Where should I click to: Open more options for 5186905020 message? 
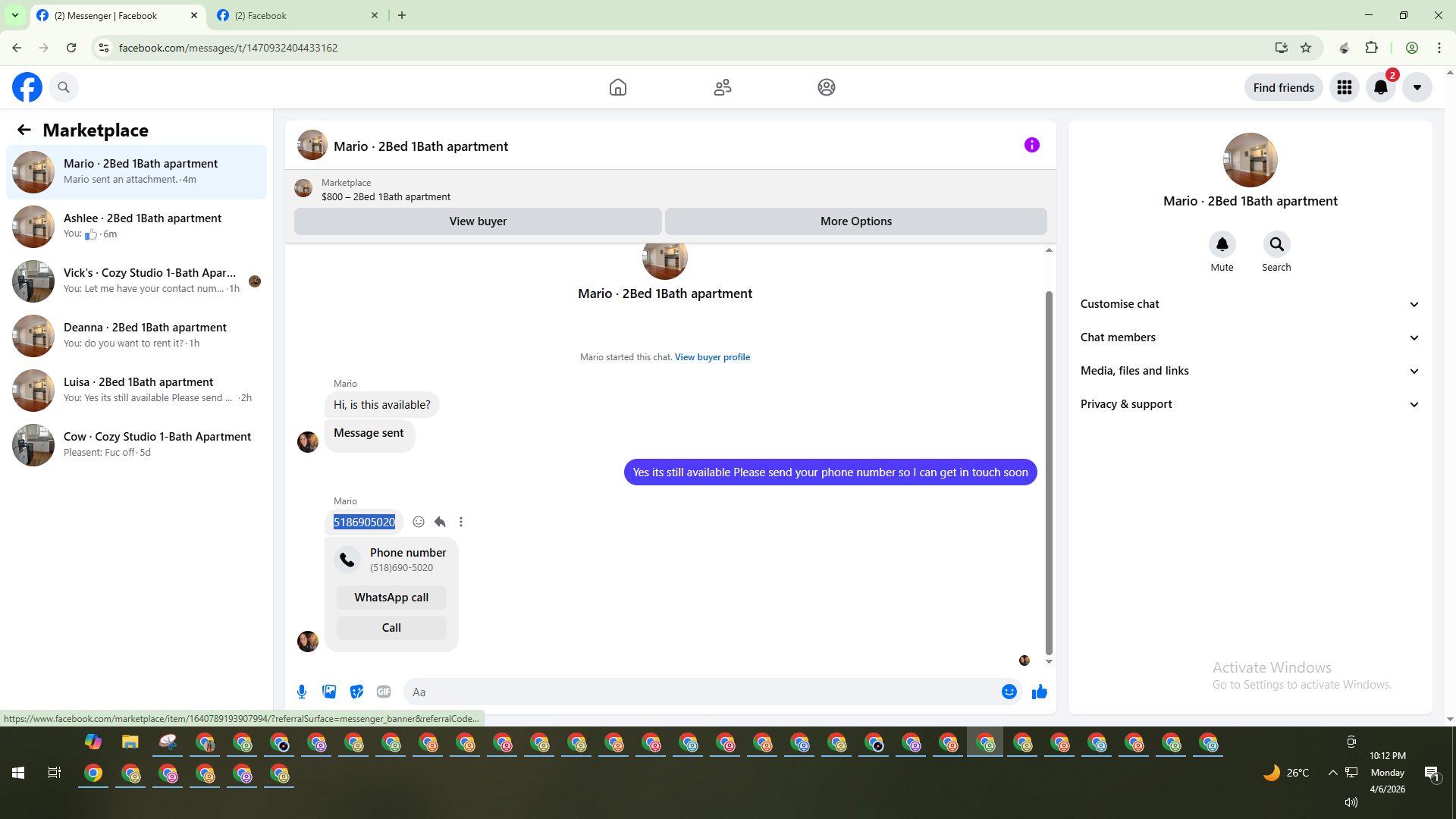[x=461, y=522]
